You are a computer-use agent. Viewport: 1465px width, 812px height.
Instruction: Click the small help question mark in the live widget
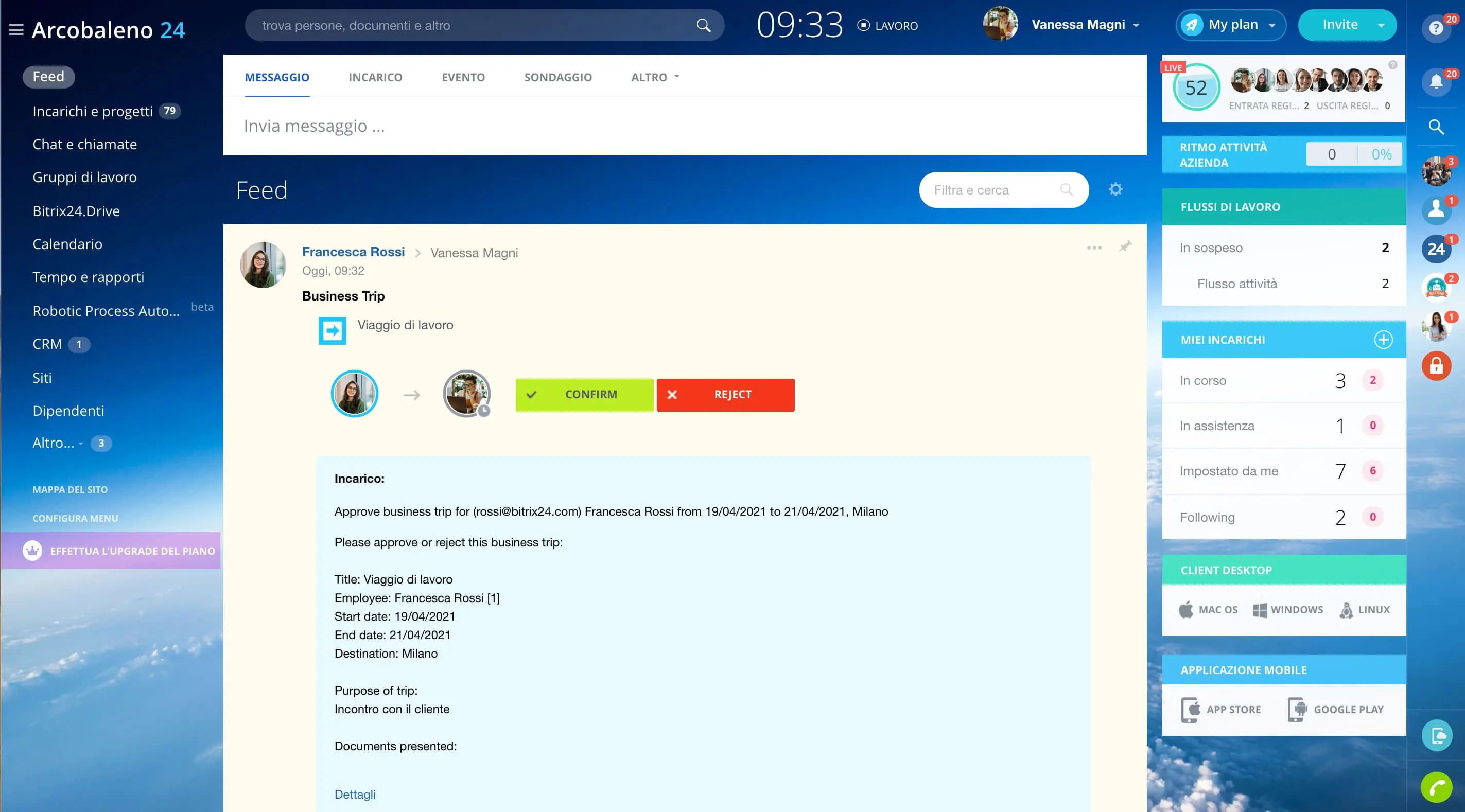tap(1392, 65)
